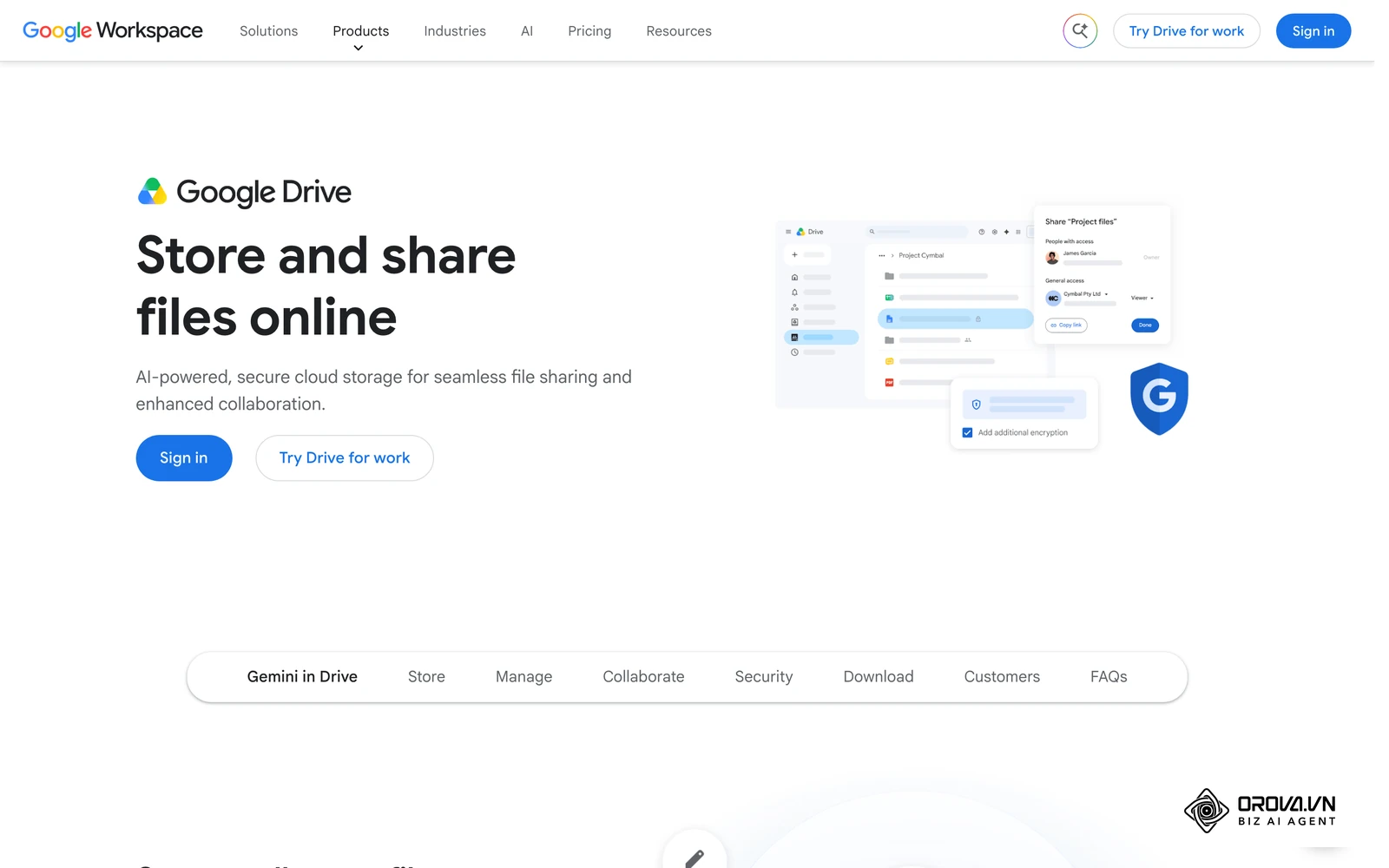Screen dimensions: 1389x868
Task: Open the Pricing page link
Action: (589, 31)
